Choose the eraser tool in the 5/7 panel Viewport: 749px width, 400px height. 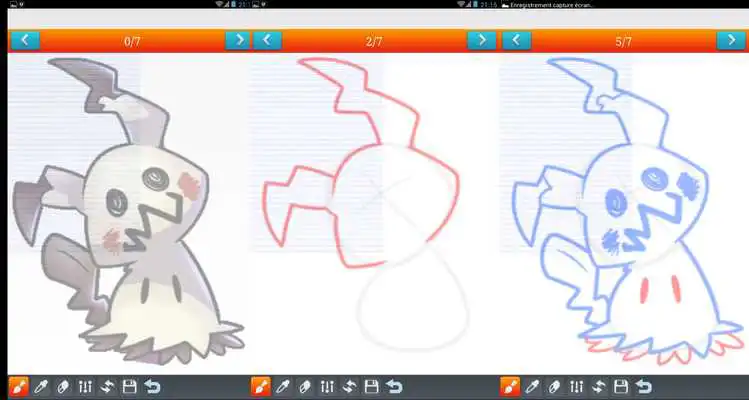click(555, 386)
